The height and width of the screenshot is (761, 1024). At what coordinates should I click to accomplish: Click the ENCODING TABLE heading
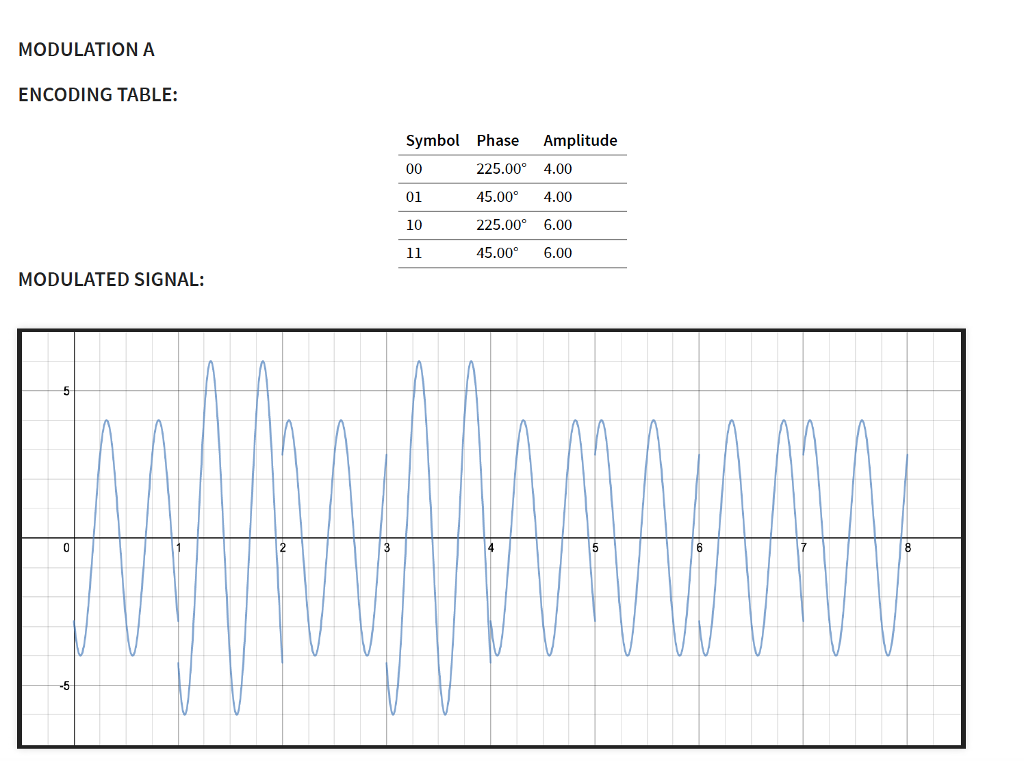(x=98, y=95)
